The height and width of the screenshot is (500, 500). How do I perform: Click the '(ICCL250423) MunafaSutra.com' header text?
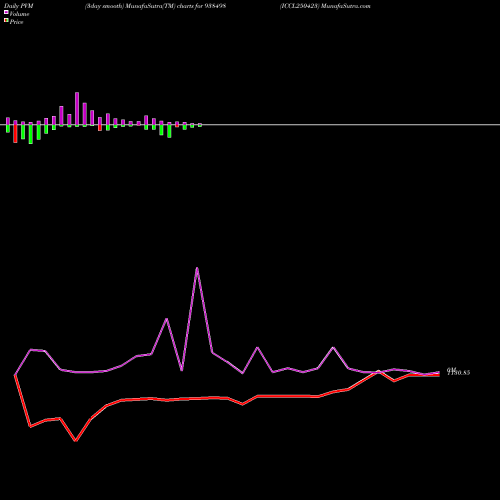point(325,6)
